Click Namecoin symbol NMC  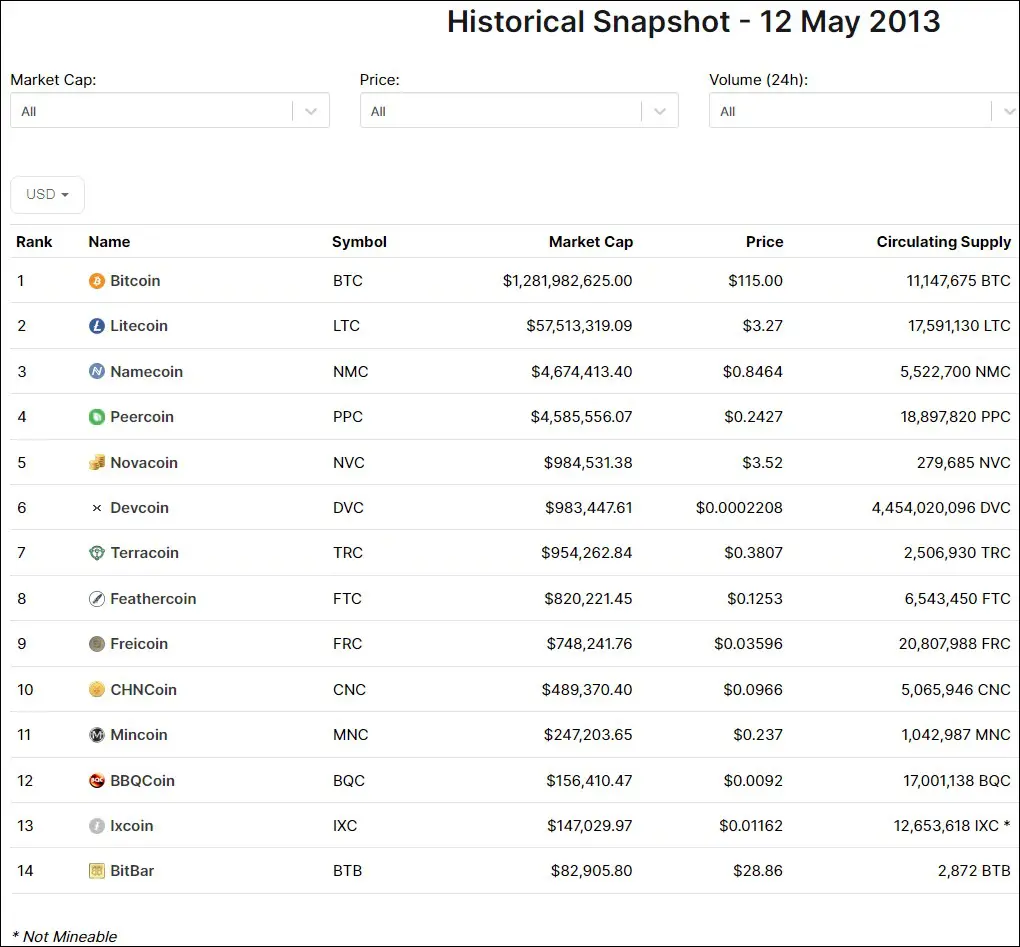350,371
